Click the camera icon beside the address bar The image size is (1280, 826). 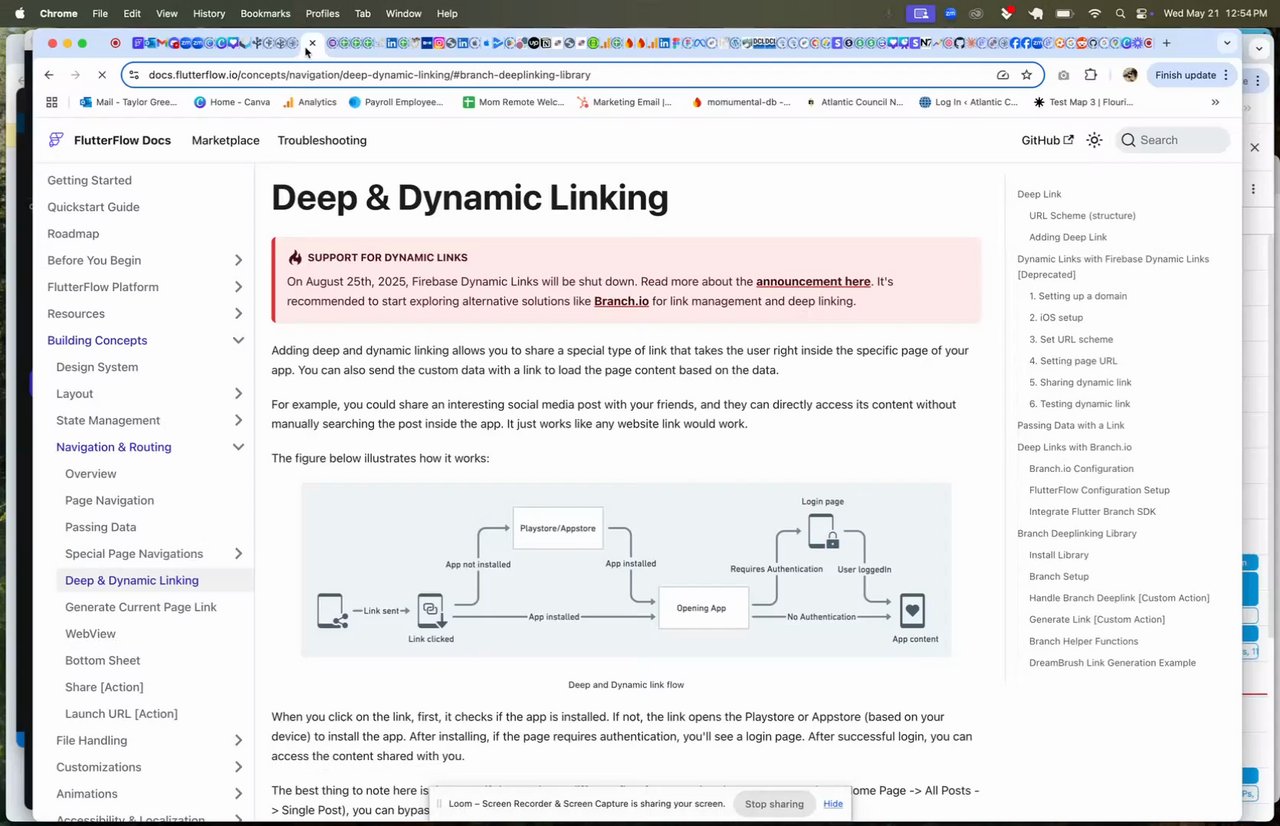pyautogui.click(x=1063, y=75)
